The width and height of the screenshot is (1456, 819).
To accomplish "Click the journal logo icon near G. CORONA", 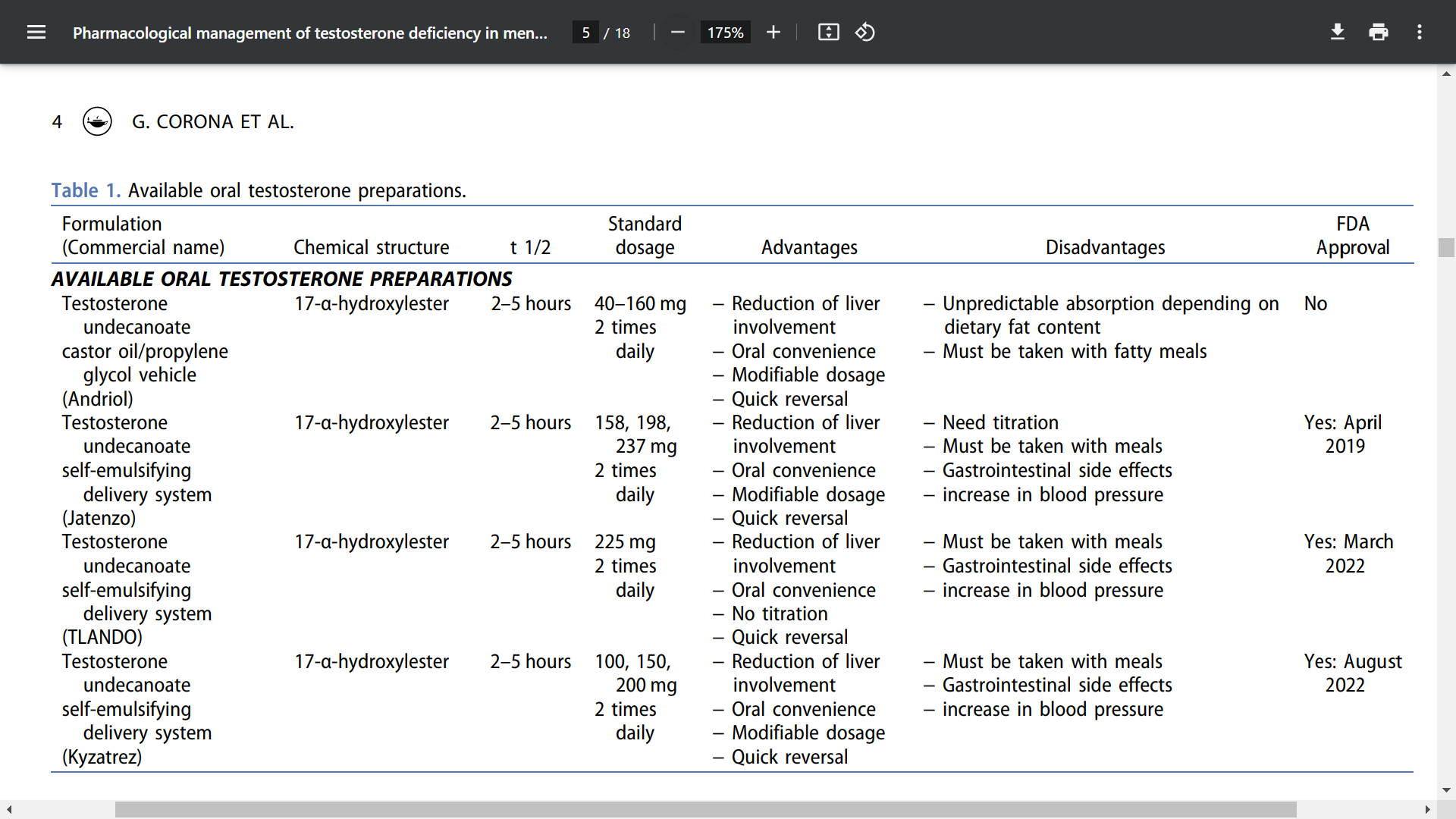I will [97, 121].
